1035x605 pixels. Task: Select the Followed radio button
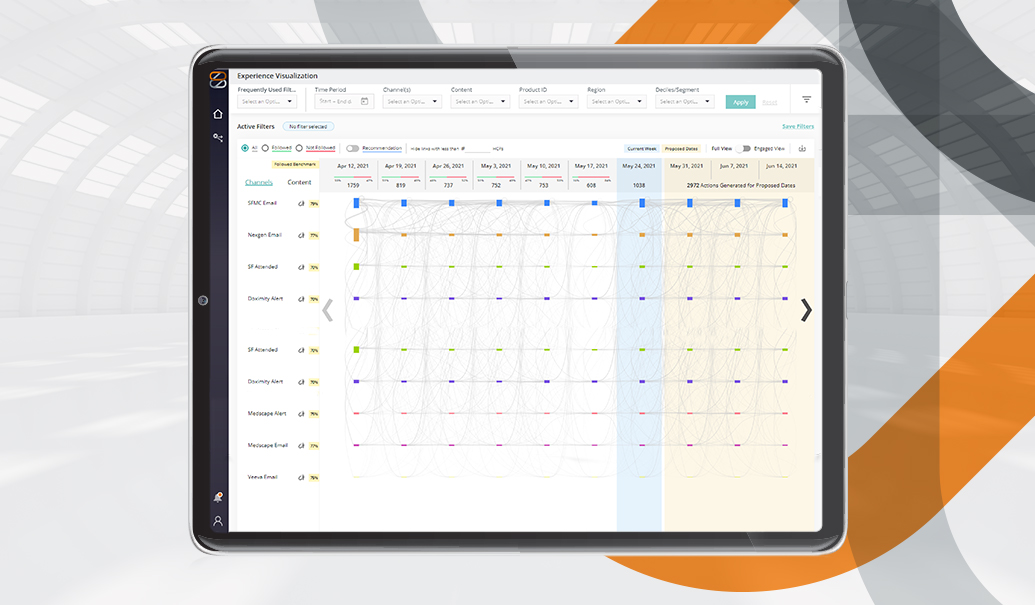[x=265, y=148]
